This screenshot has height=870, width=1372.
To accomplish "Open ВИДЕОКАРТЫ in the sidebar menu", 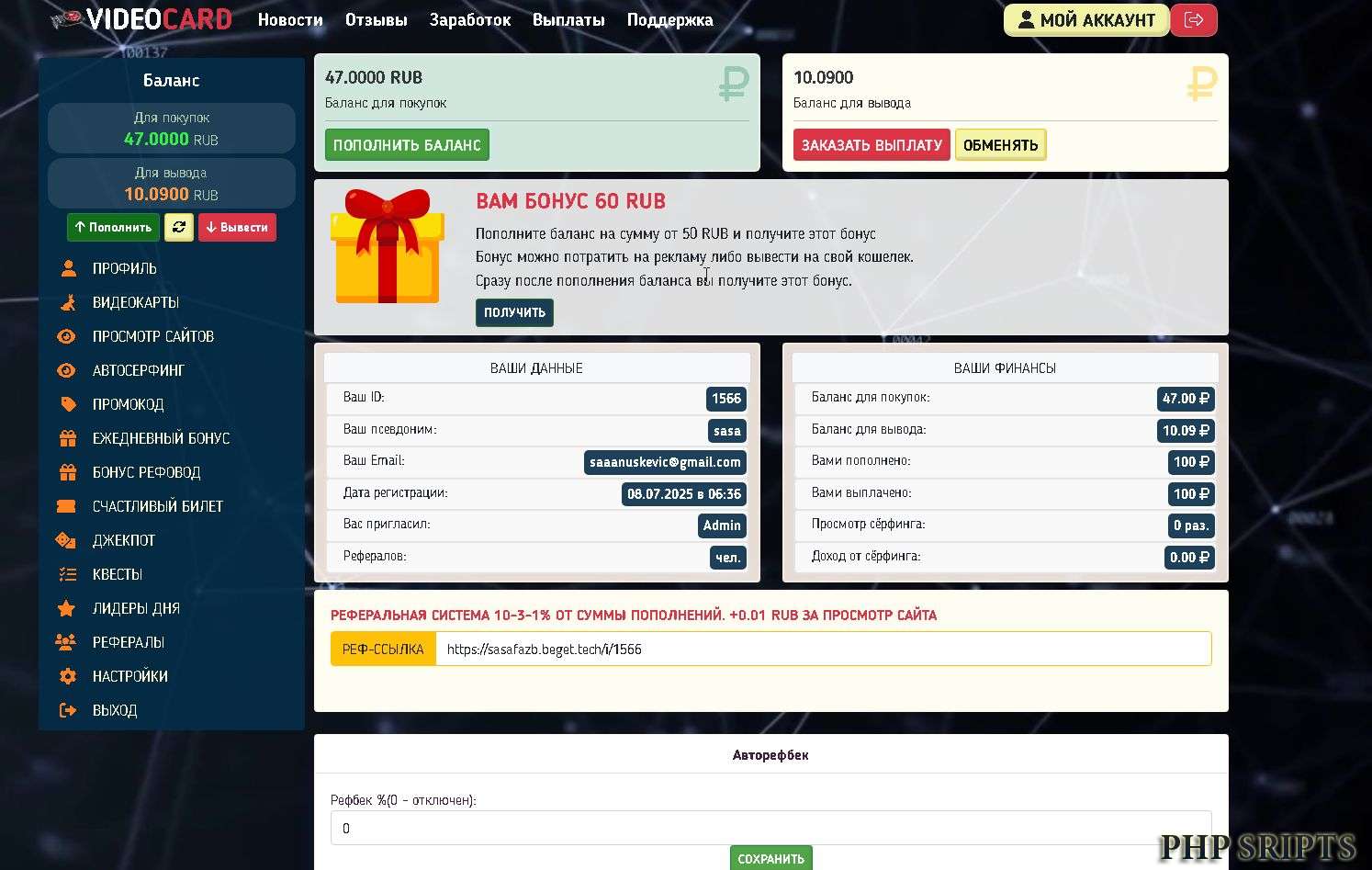I will point(136,302).
